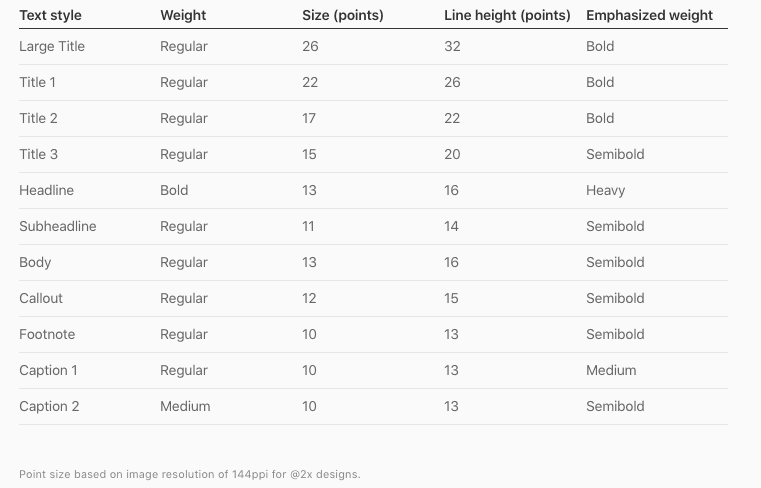Click the Title 2 row label

click(x=38, y=118)
